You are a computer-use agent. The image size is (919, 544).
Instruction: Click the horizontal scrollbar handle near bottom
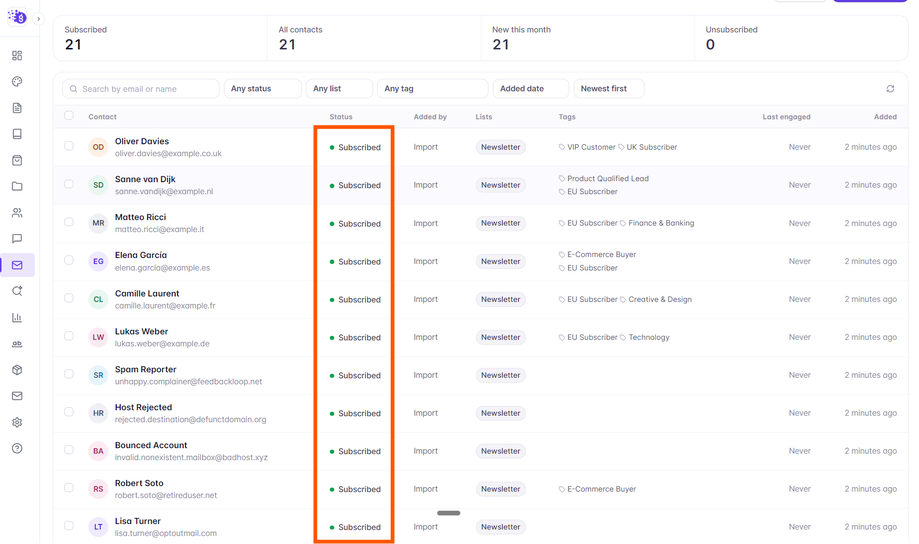(448, 513)
